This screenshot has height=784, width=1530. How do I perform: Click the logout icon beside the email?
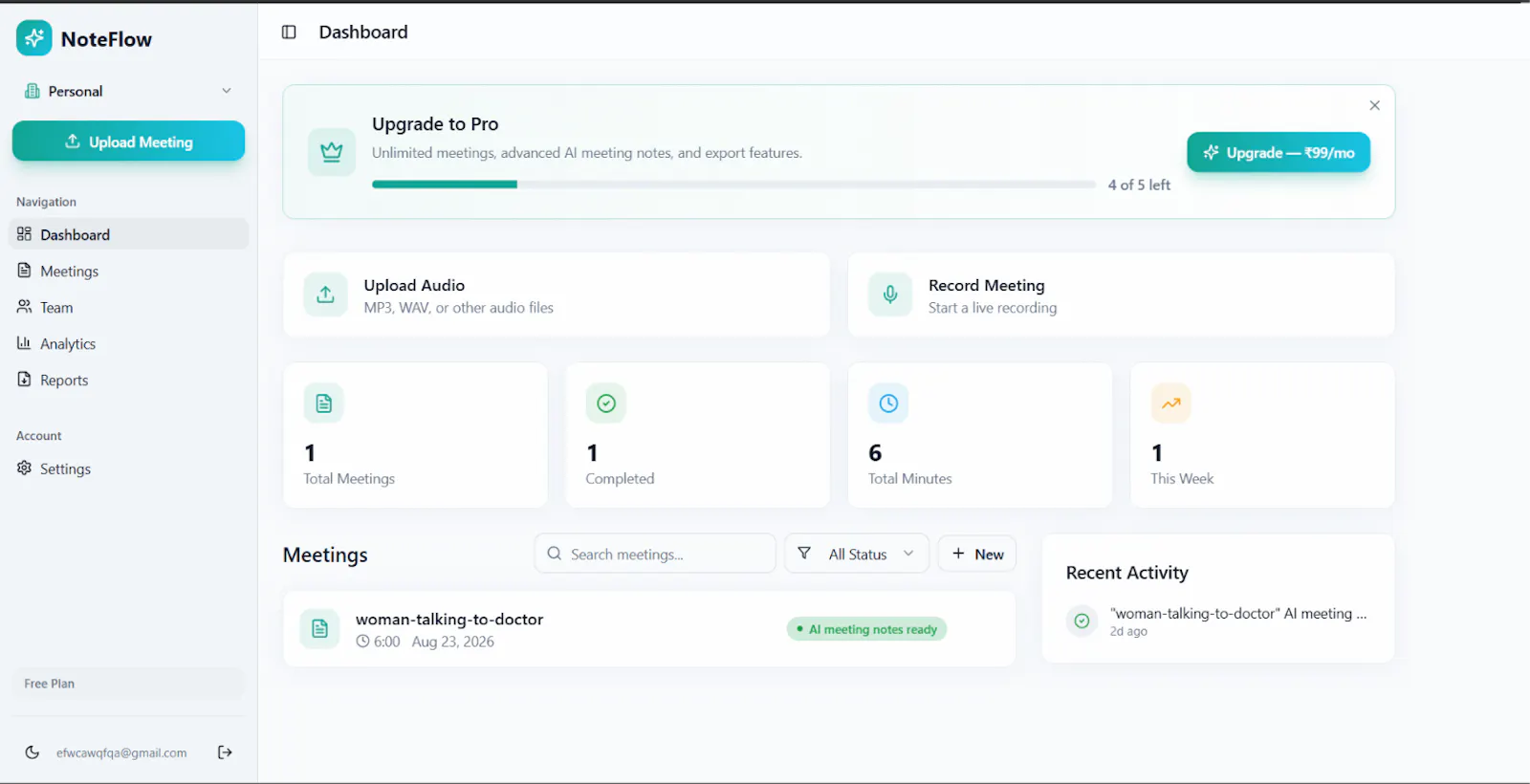(225, 752)
